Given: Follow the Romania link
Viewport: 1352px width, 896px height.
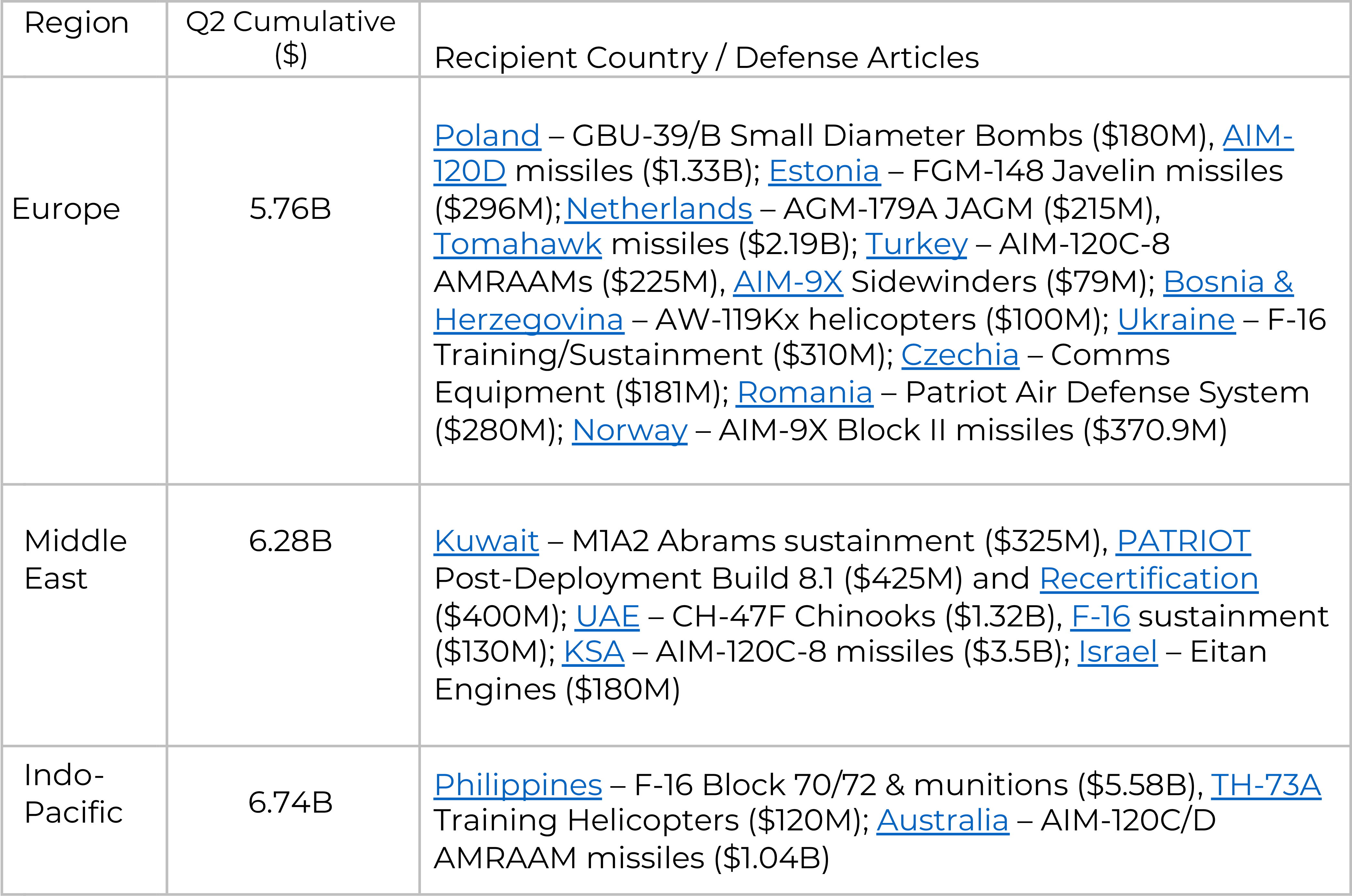Looking at the screenshot, I should [805, 393].
